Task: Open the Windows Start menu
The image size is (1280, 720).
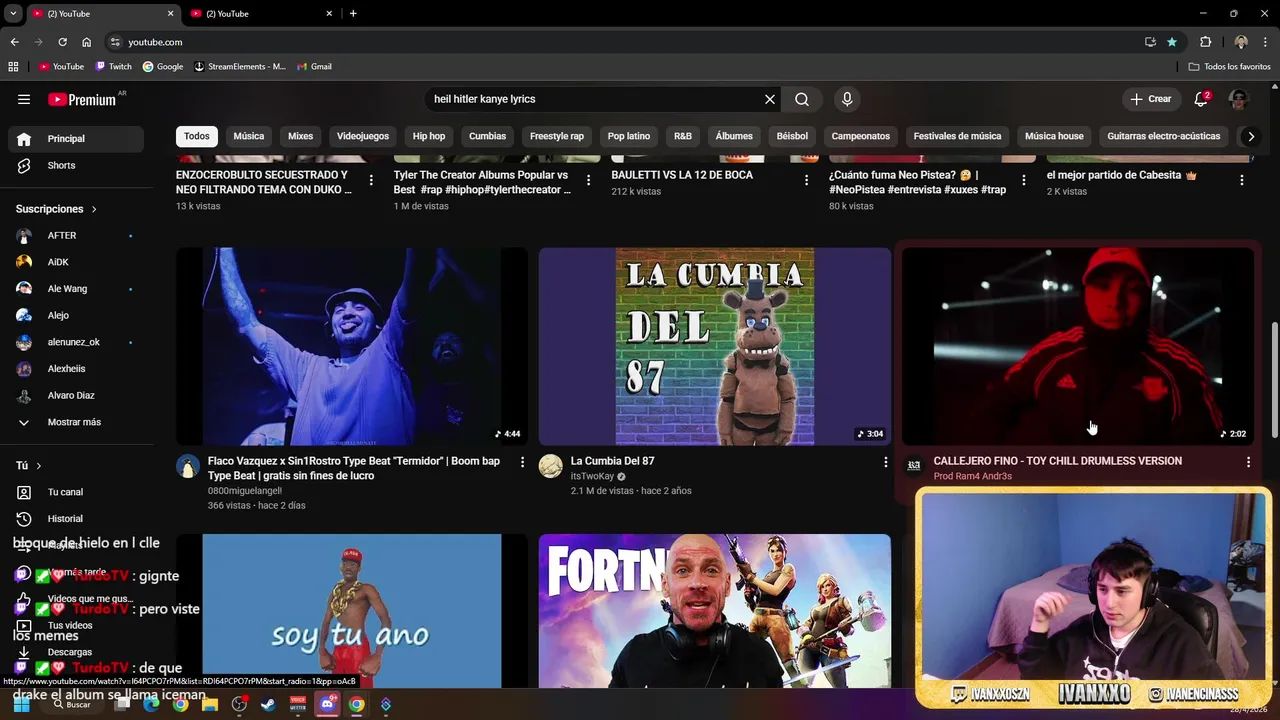Action: [x=21, y=704]
